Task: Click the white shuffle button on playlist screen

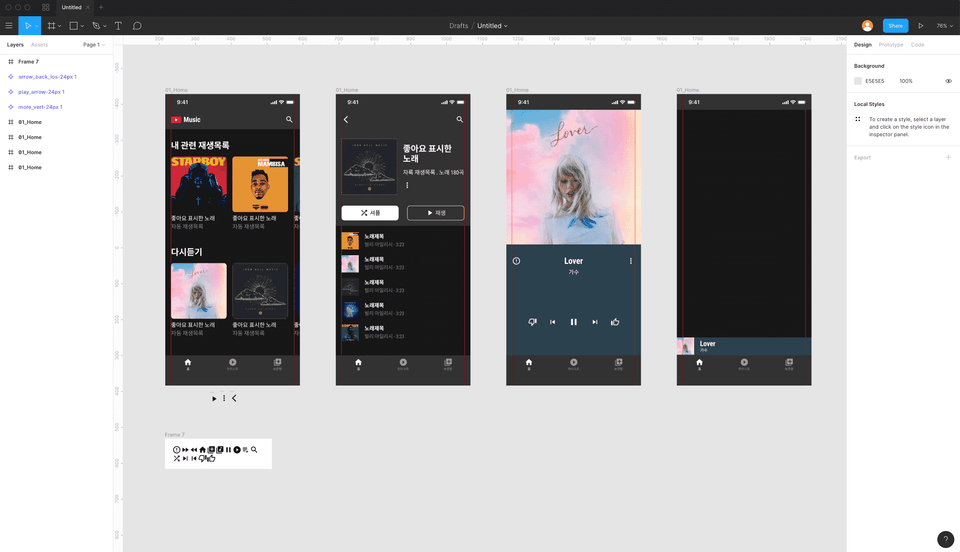Action: coord(370,213)
